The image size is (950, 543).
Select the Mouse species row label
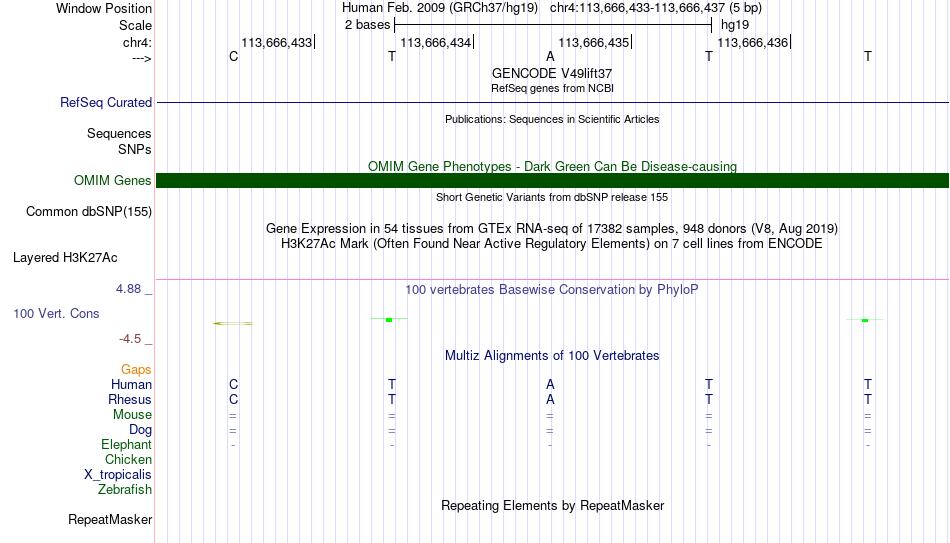coord(132,415)
